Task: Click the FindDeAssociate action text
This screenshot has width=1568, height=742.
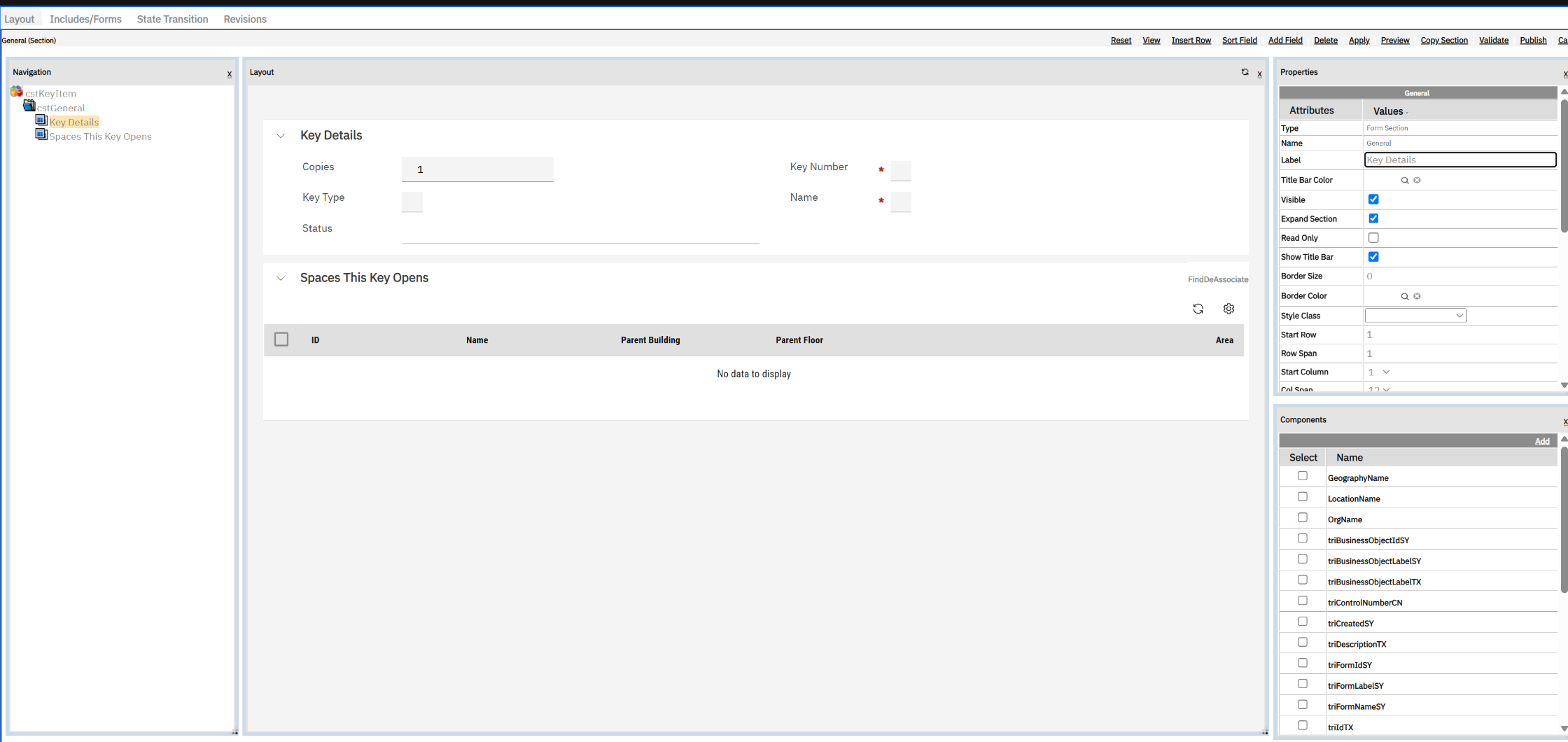Action: pyautogui.click(x=1218, y=279)
